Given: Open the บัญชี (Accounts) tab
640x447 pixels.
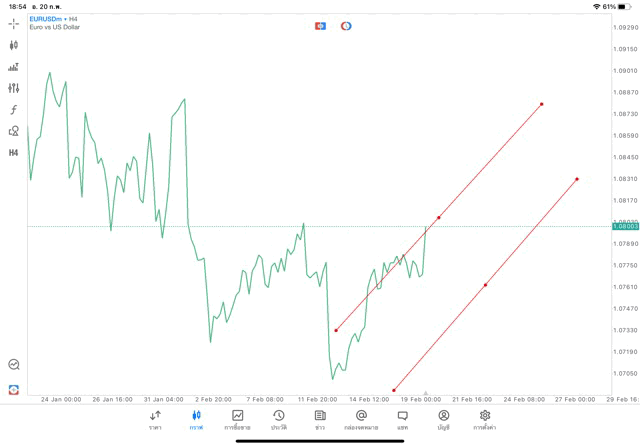Looking at the screenshot, I should pyautogui.click(x=443, y=420).
